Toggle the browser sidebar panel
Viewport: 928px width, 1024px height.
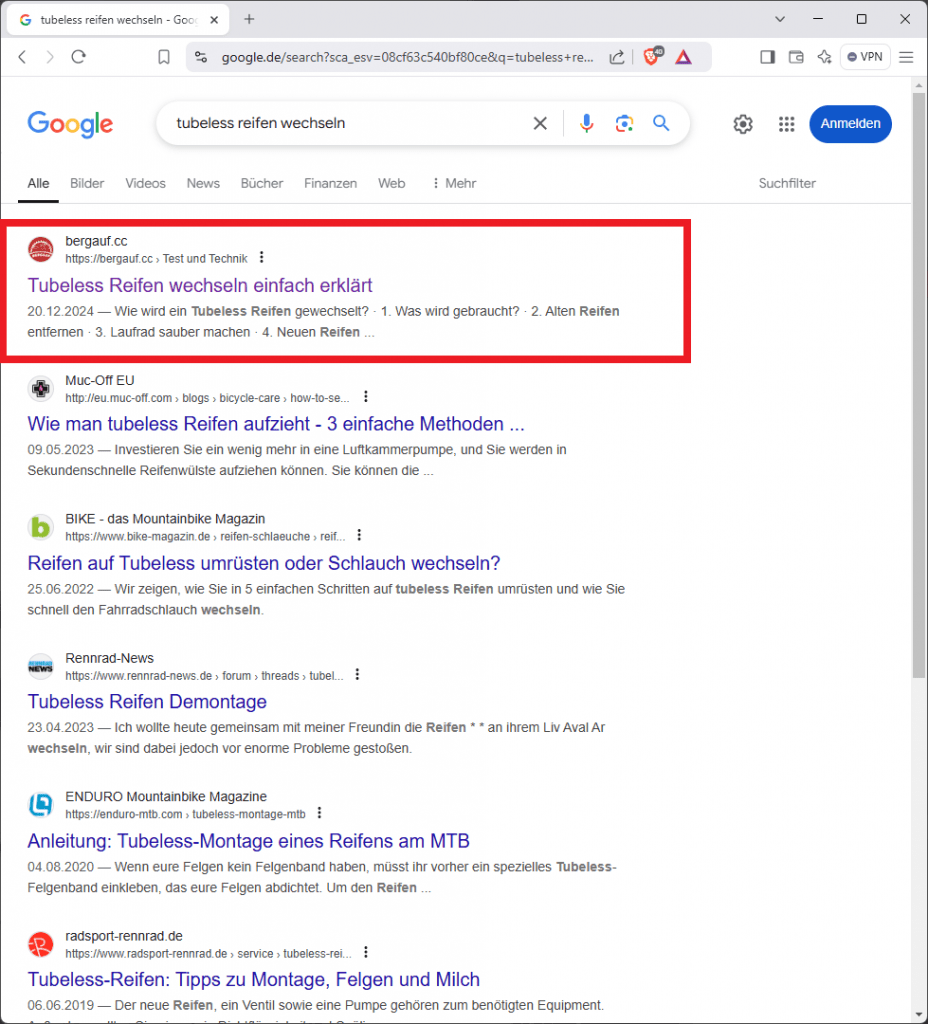[767, 57]
